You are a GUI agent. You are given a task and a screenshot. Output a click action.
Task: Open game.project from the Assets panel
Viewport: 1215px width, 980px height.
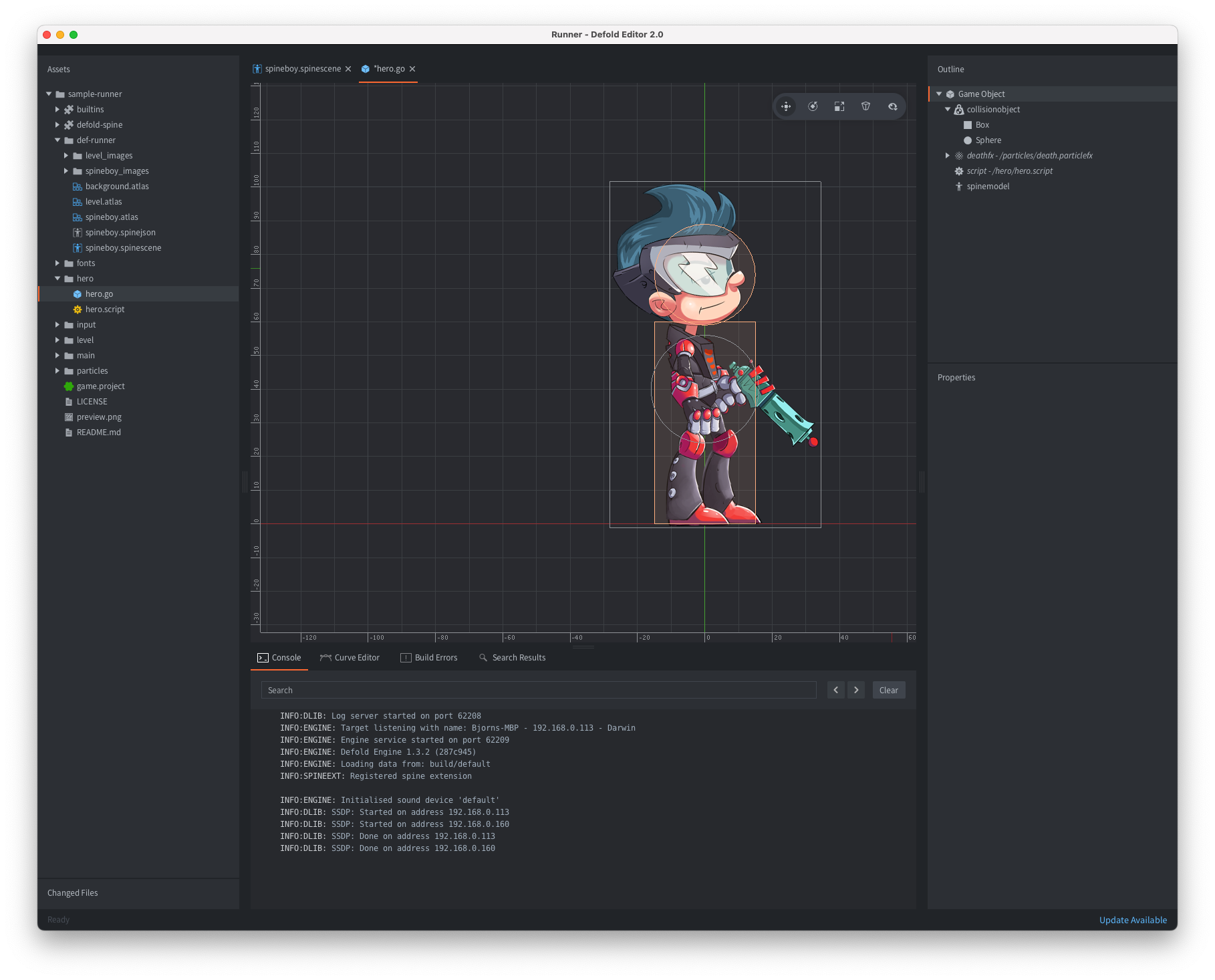coord(101,386)
